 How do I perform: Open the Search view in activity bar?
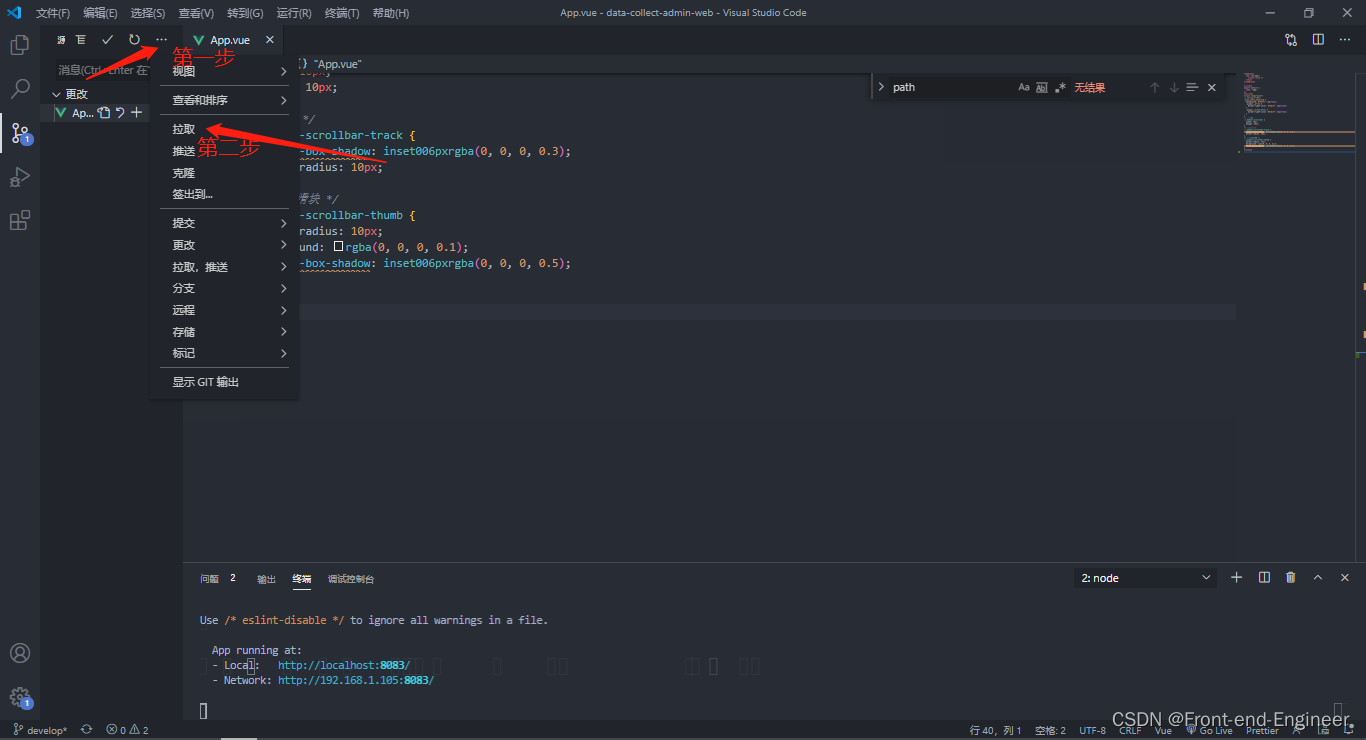coord(20,89)
